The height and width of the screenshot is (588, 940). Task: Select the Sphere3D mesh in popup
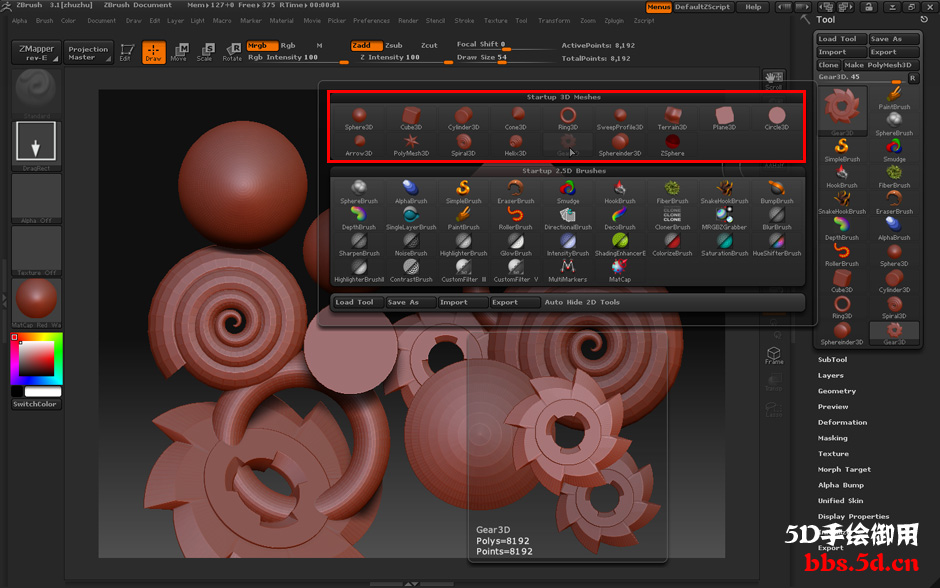pyautogui.click(x=359, y=118)
